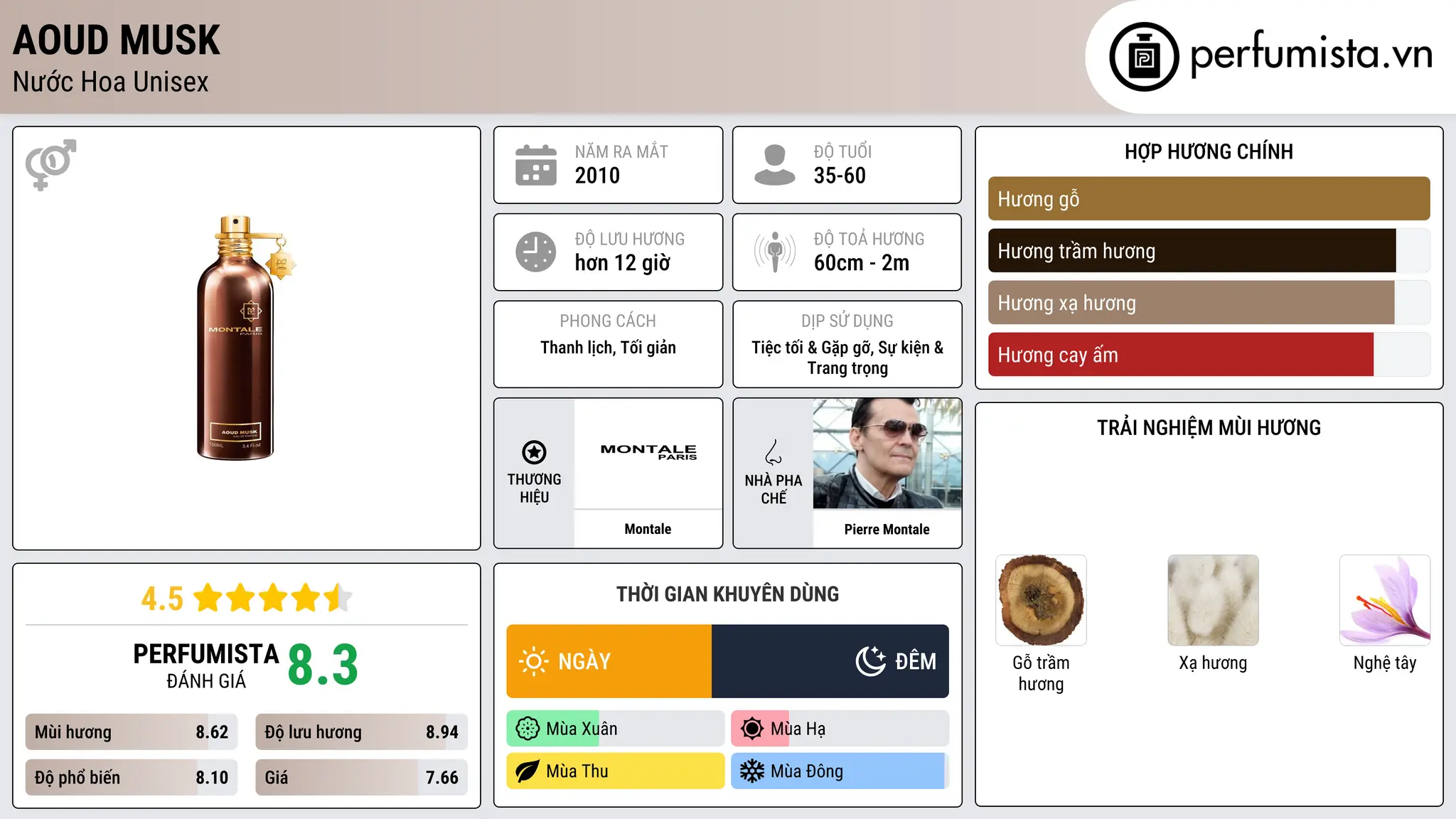Click the Mùa Đông season bar
The image size is (1456, 819).
pos(840,771)
